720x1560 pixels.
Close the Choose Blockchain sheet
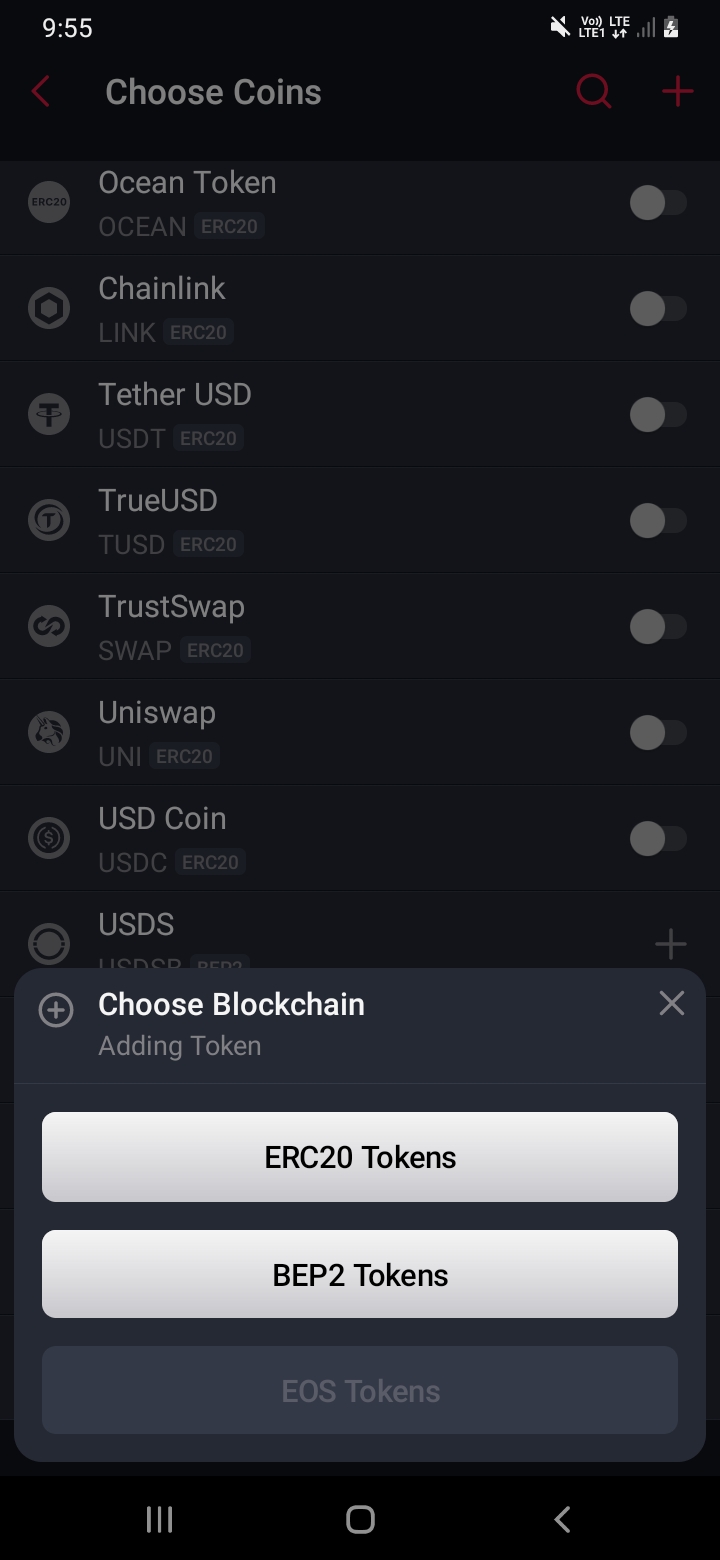[x=671, y=1003]
